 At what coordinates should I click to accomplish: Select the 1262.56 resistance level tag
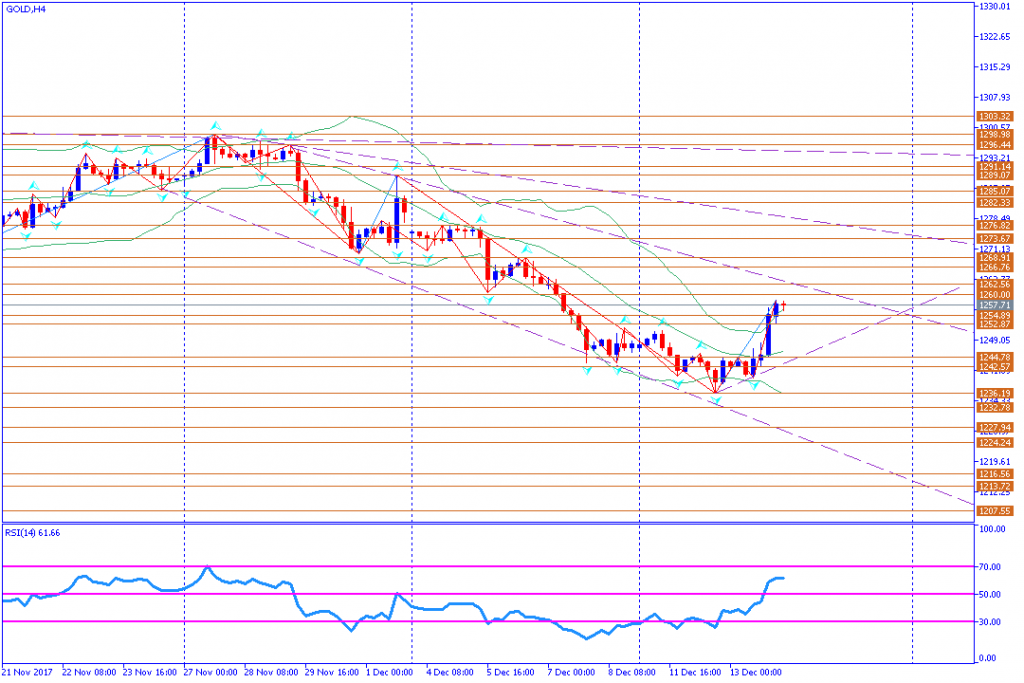(995, 285)
